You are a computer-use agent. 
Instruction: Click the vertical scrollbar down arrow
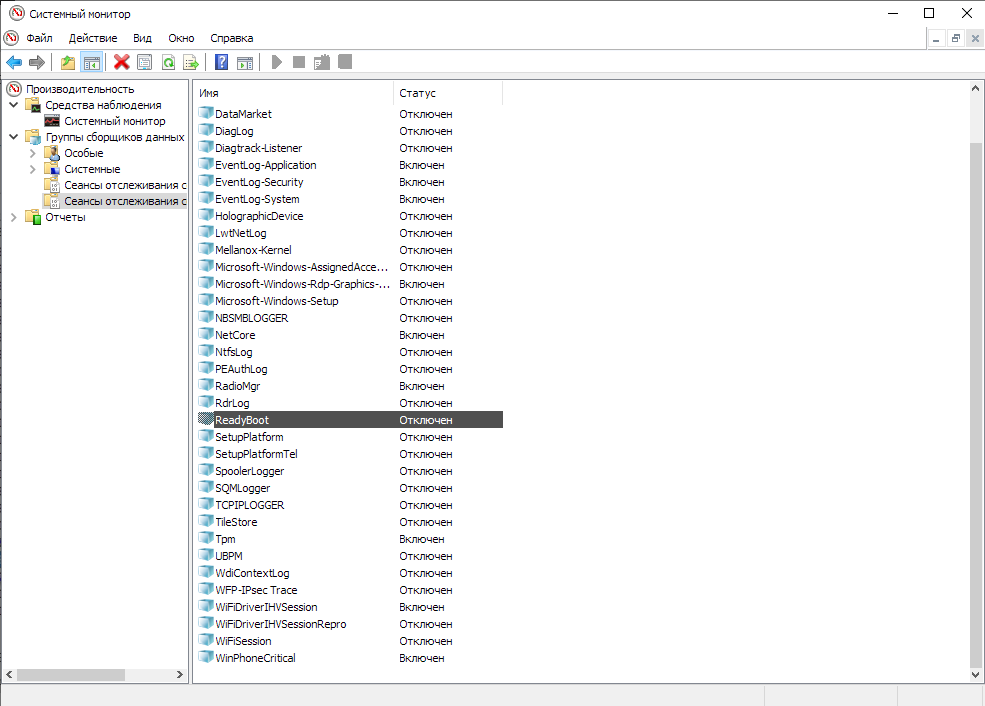point(975,675)
